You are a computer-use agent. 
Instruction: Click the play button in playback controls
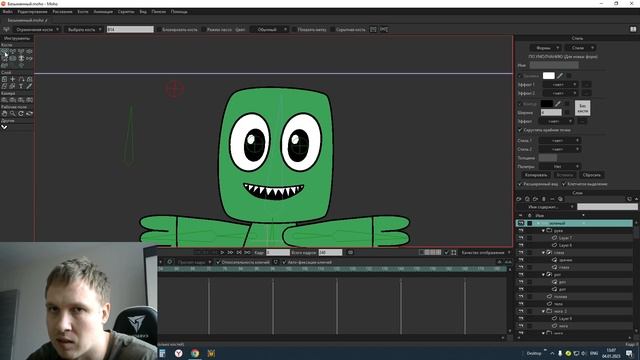222,253
